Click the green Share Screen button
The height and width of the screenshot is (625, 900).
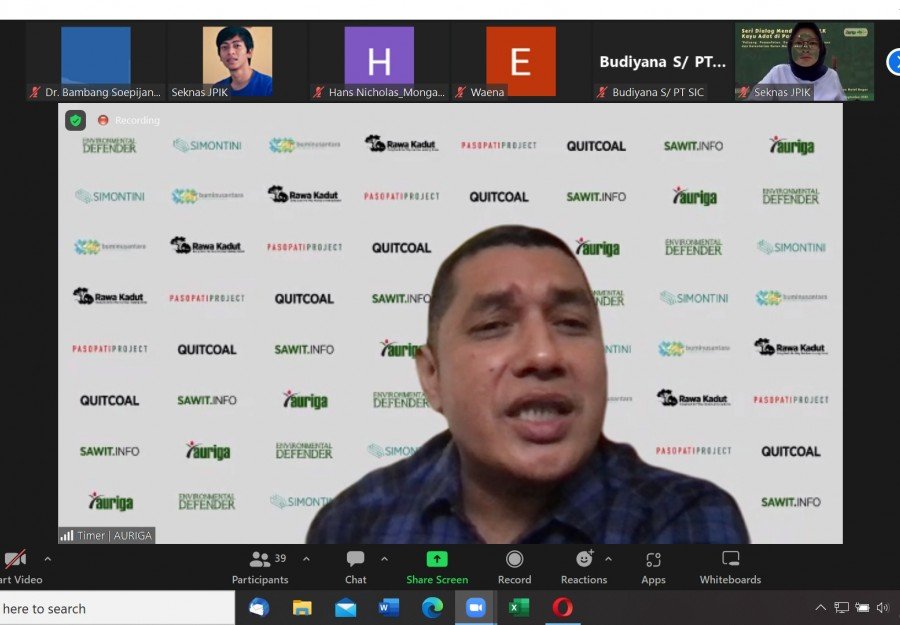(x=437, y=567)
